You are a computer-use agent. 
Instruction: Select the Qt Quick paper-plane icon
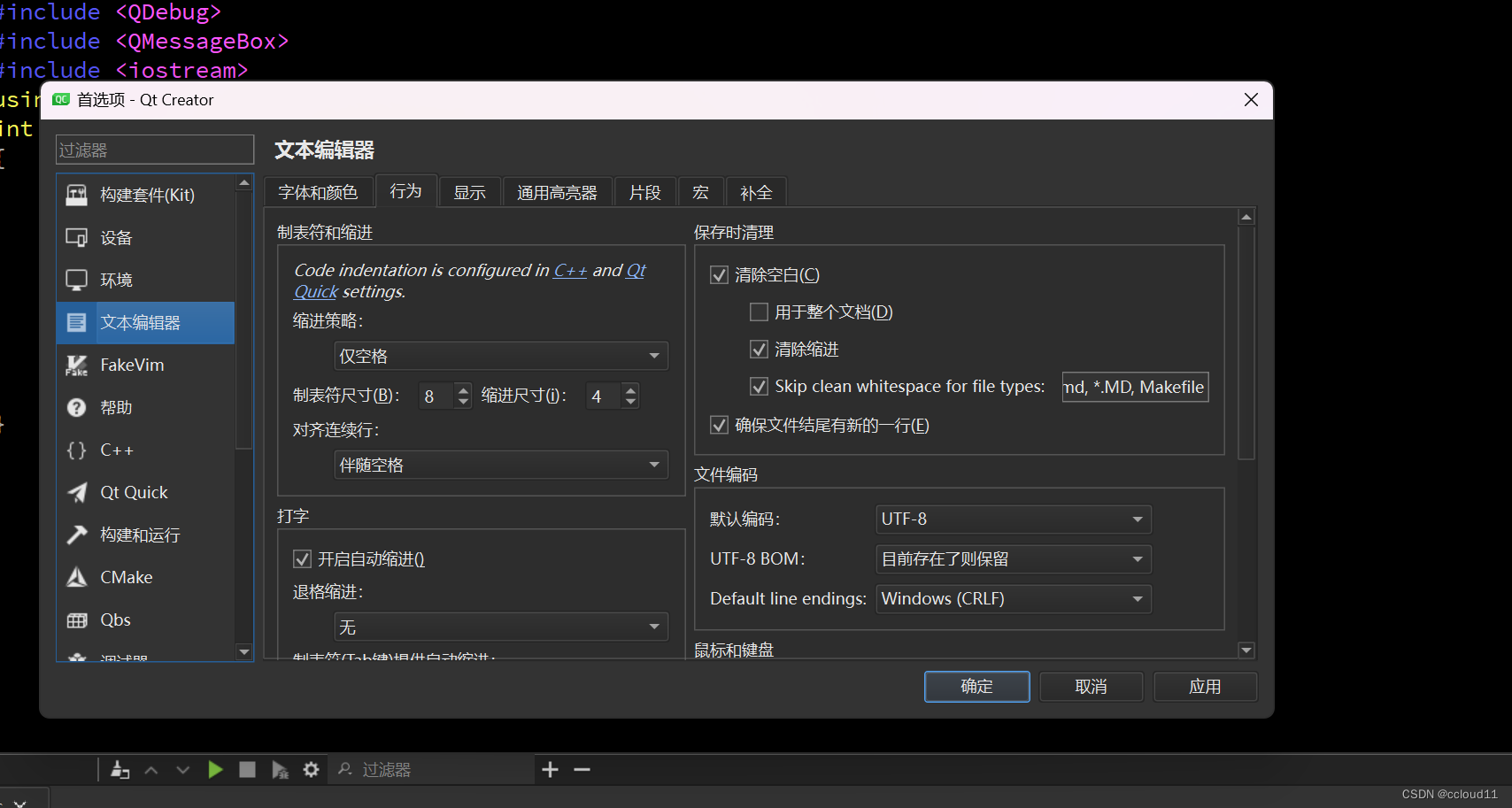coord(77,492)
